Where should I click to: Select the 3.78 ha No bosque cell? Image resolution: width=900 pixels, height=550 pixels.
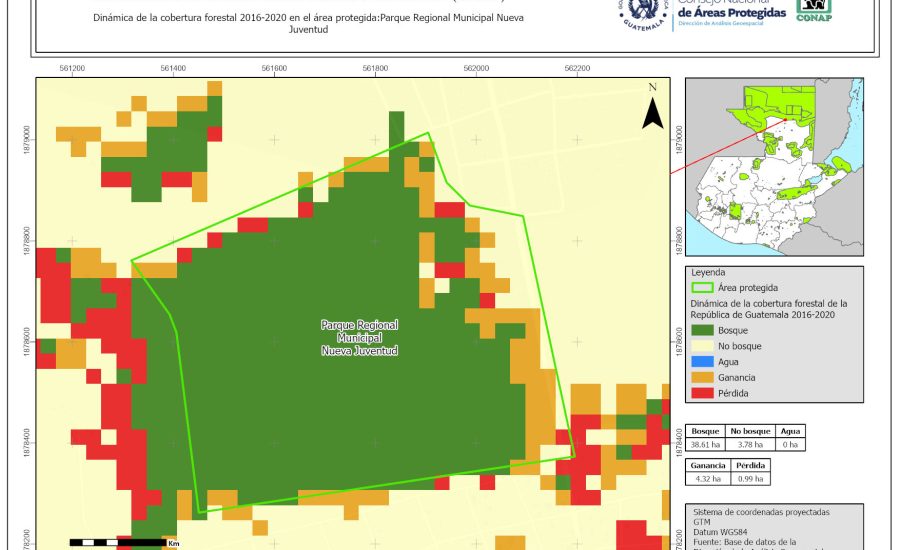[750, 444]
